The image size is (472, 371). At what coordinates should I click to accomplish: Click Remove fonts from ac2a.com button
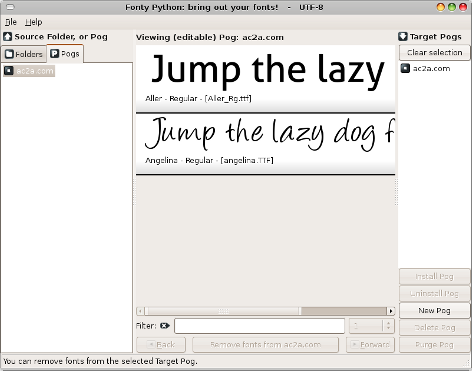pos(265,344)
